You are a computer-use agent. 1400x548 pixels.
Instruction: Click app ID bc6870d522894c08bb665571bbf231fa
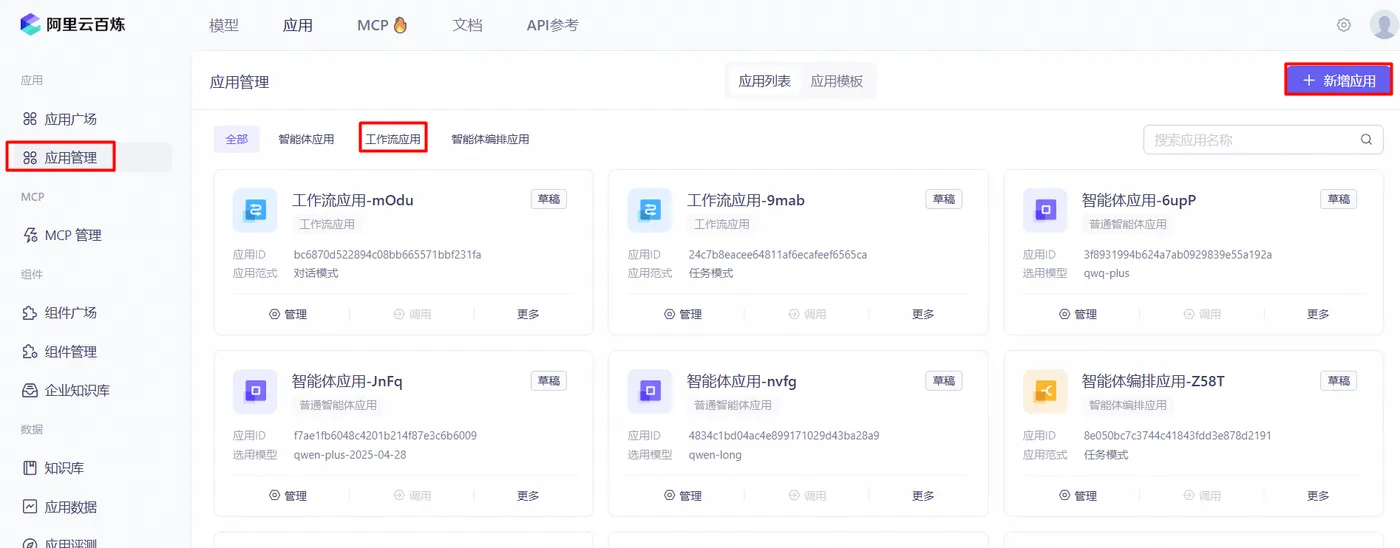pyautogui.click(x=387, y=254)
